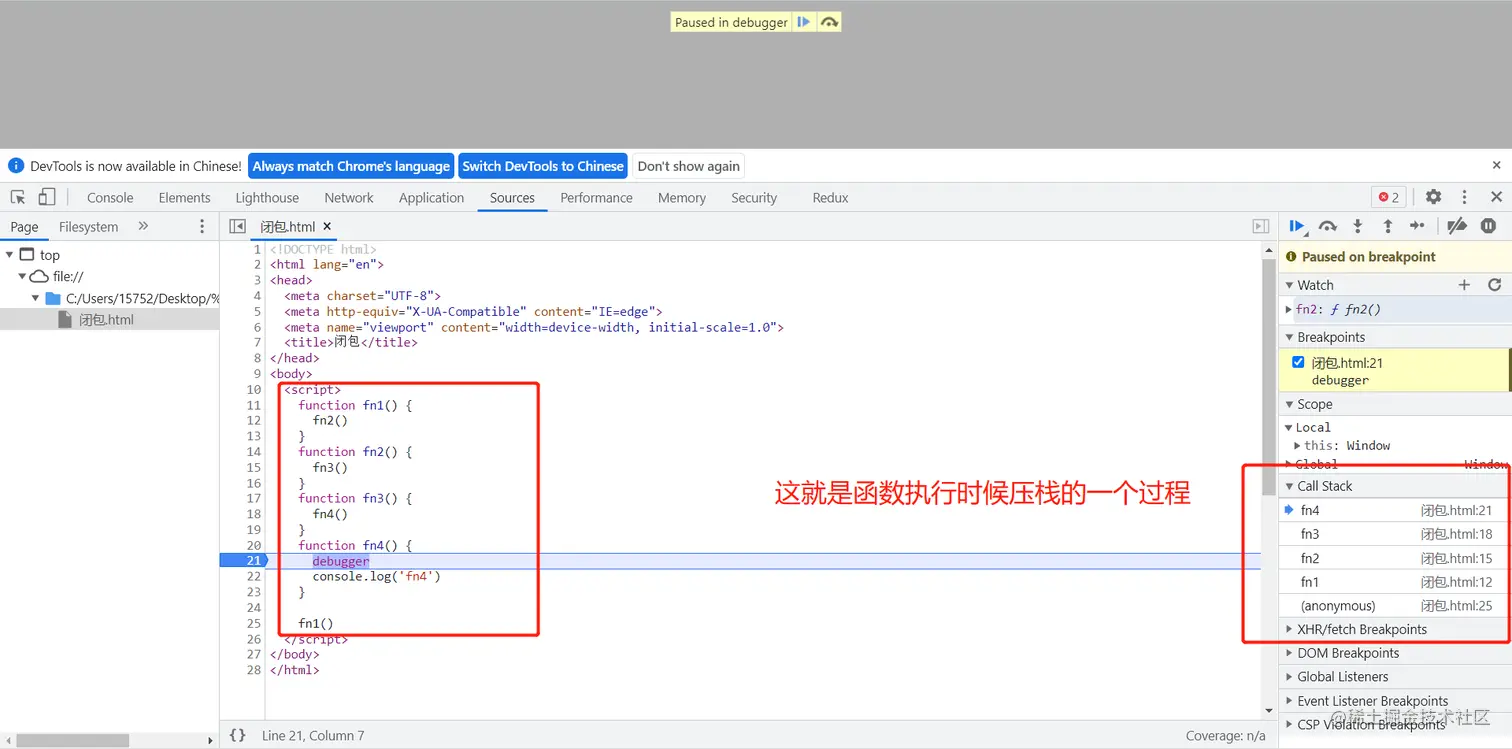1512x749 pixels.
Task: Dismiss the DevTools language infobar
Action: (x=1496, y=166)
